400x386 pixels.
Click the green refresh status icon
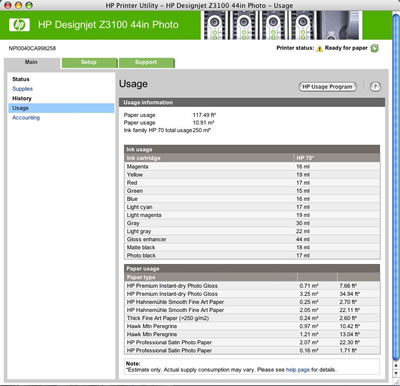click(375, 48)
